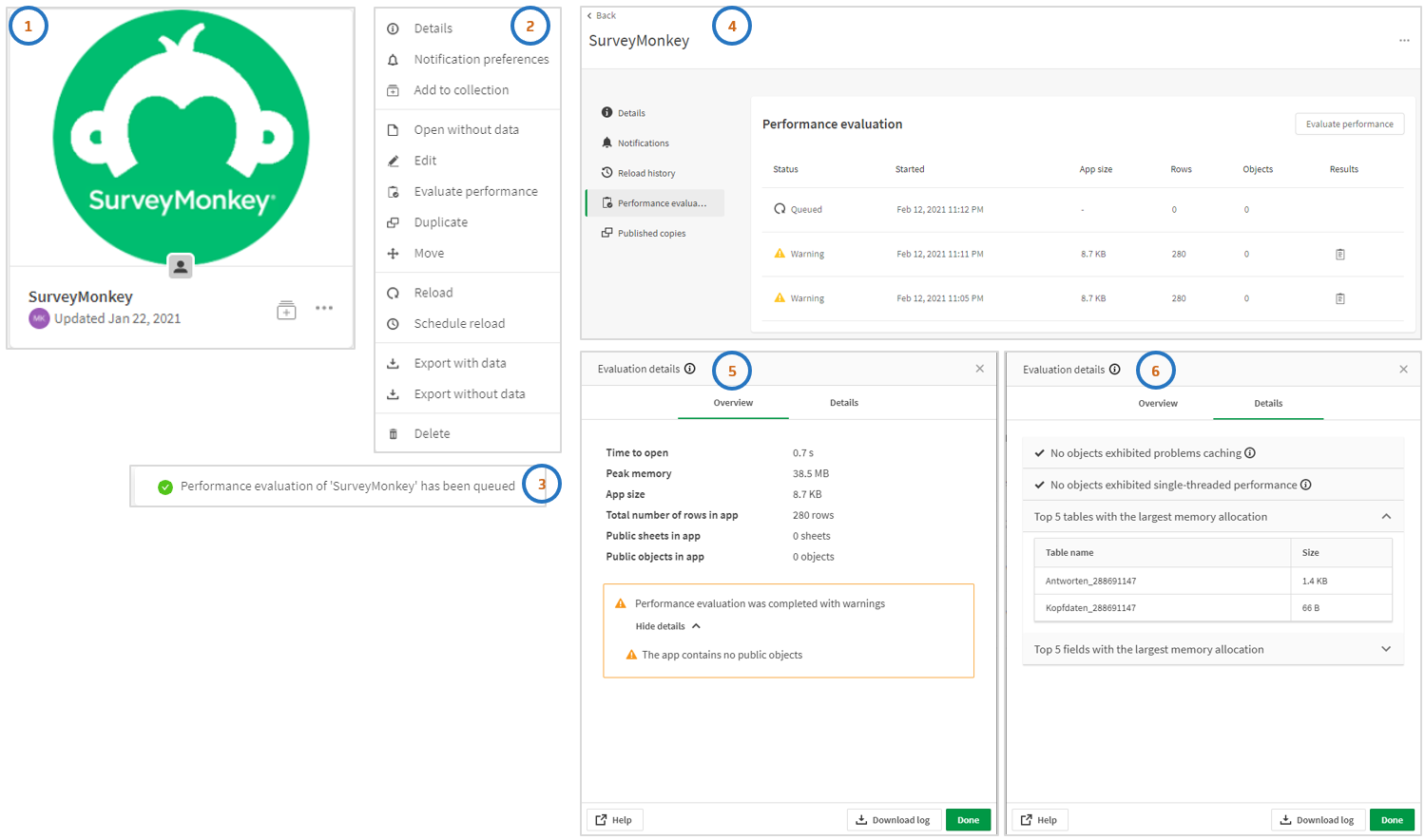Viewport: 1425px width, 840px height.
Task: Click the Evaluate performance button
Action: (x=1349, y=124)
